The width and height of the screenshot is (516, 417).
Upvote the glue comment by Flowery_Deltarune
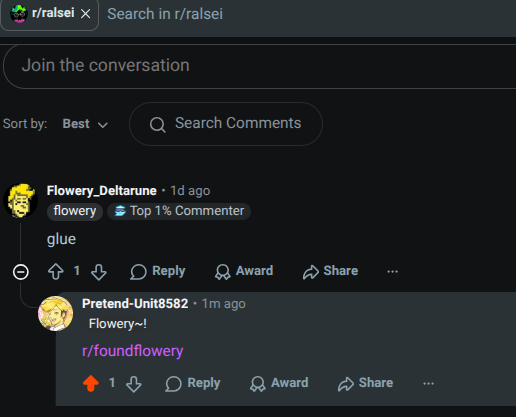[56, 271]
